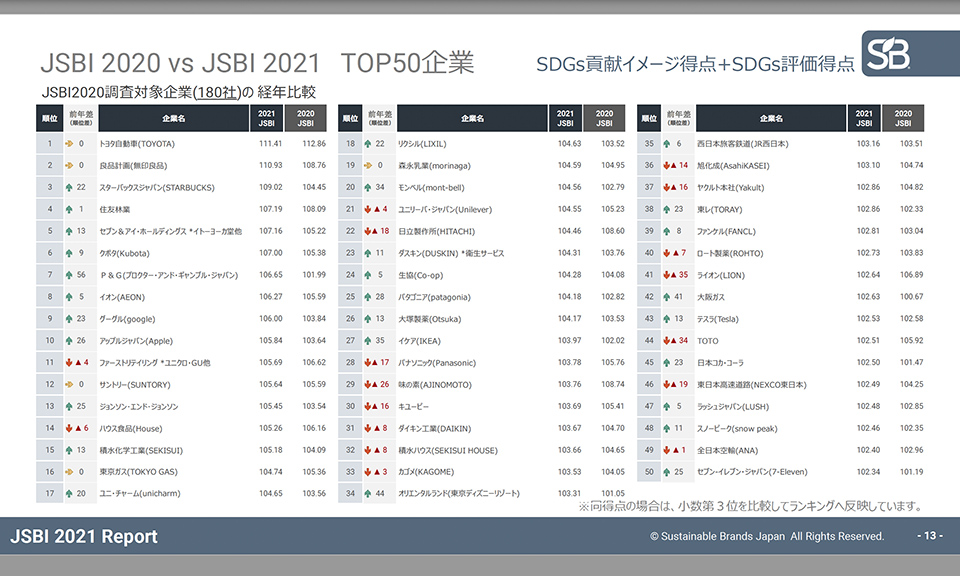960x576 pixels.
Task: Click the red down arrow in the ライオン(LION) row
Action: tap(669, 275)
